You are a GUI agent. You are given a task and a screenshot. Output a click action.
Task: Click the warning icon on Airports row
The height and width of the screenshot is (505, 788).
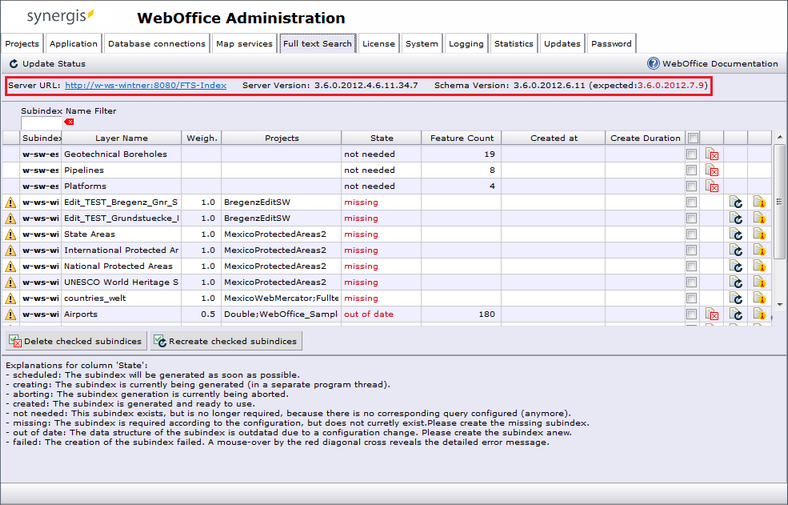(10, 315)
